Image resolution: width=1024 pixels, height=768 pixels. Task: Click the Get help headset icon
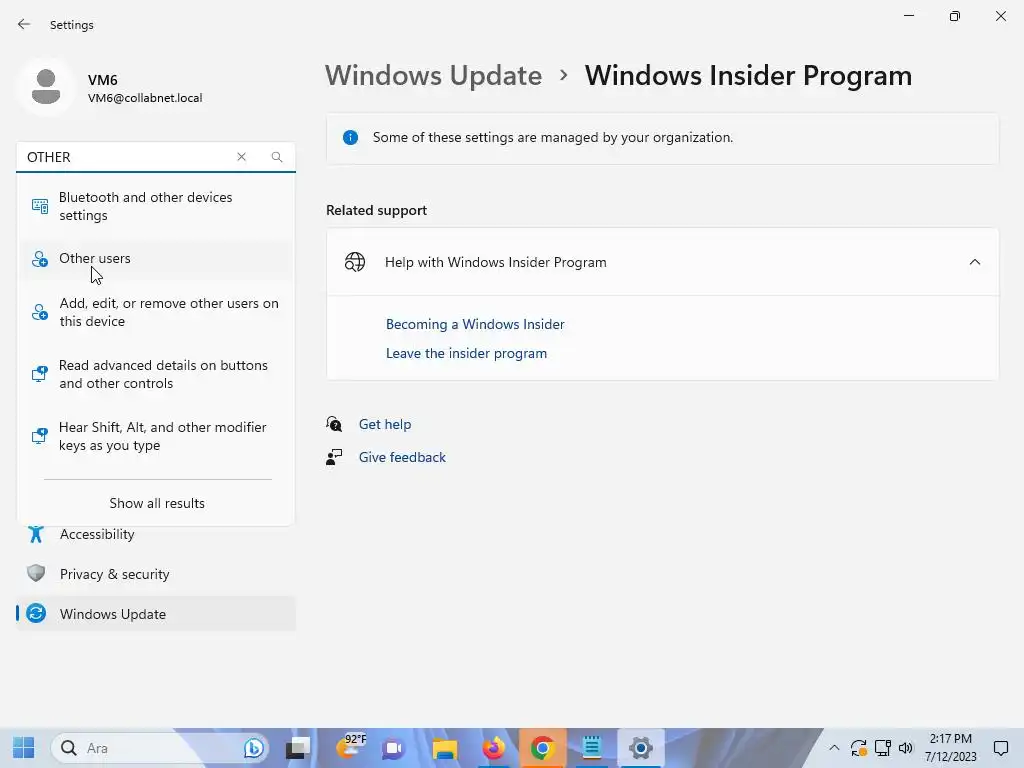334,424
